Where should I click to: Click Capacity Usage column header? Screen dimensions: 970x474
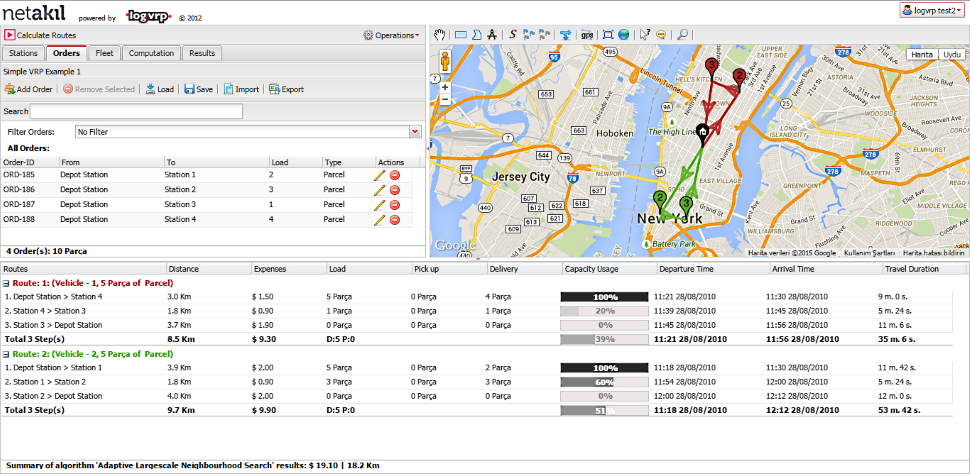point(609,269)
